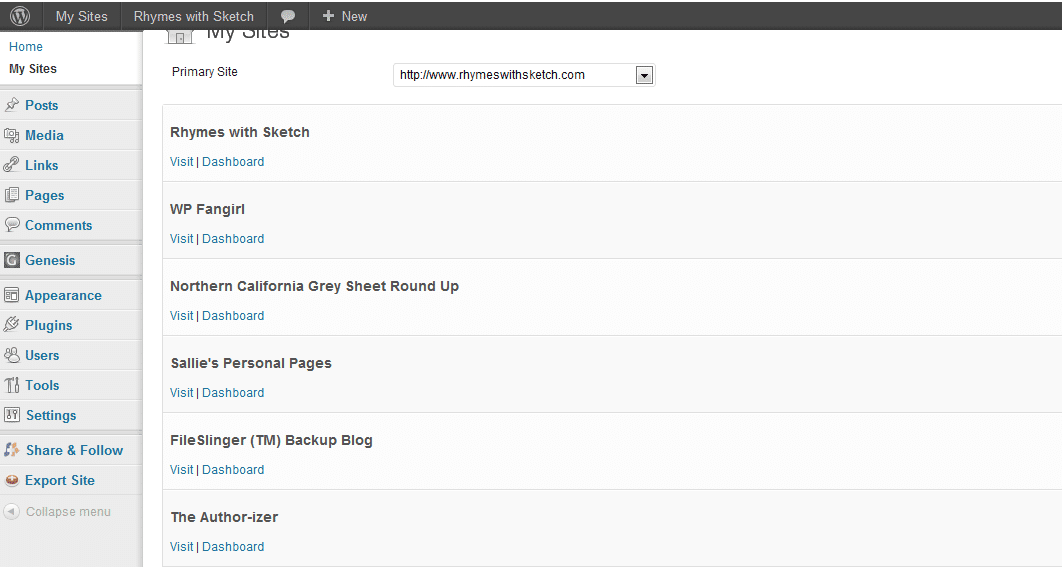Screen dimensions: 1062x567
Task: Click the wrench icon beside Tools
Action: [x=12, y=385]
